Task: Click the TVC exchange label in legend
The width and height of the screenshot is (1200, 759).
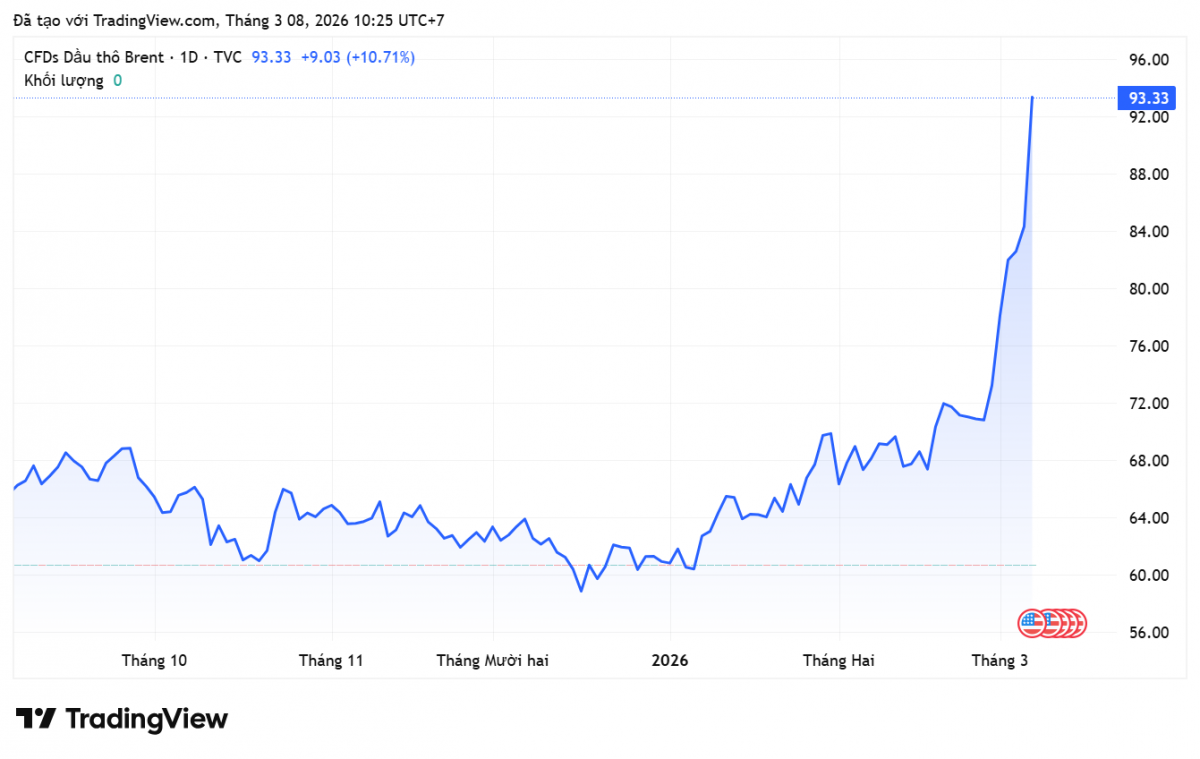Action: coord(227,57)
